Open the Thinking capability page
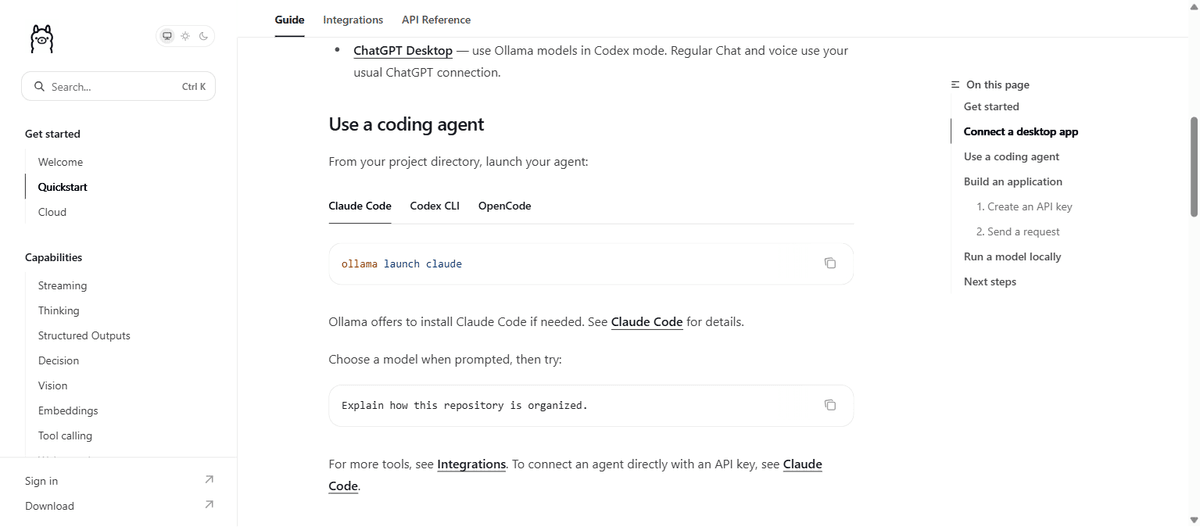Screen dimensions: 1200x527 [x=59, y=311]
